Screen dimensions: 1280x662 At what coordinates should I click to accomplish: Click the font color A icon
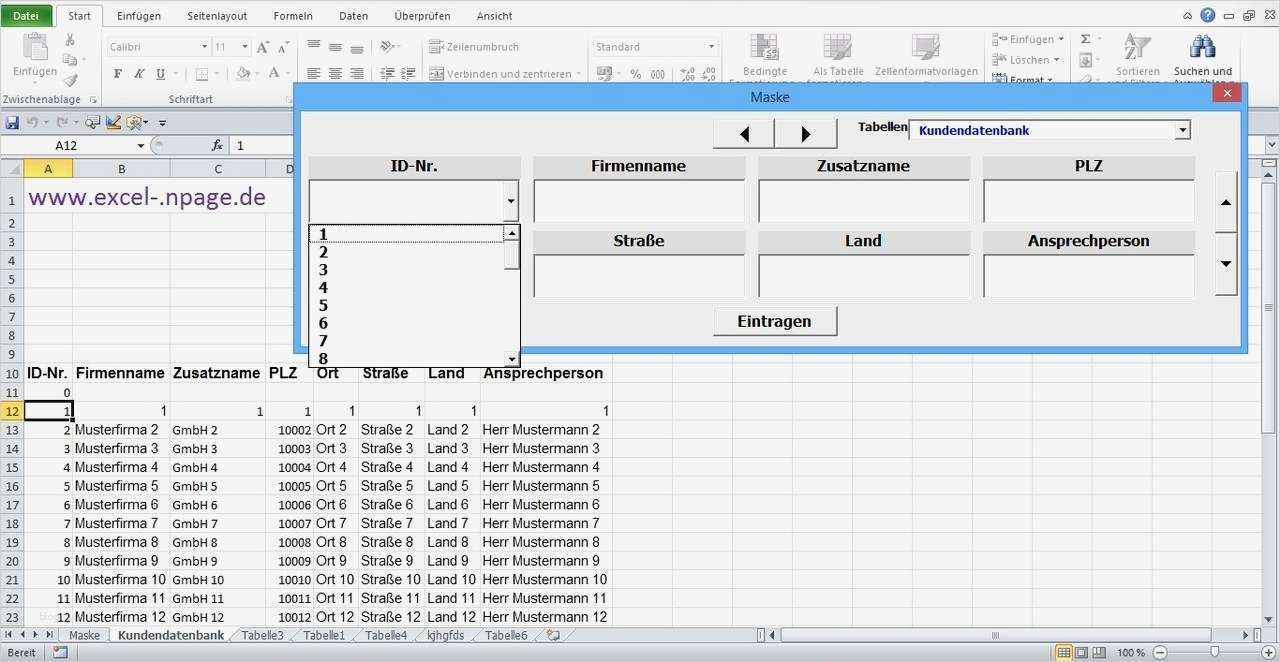point(274,74)
